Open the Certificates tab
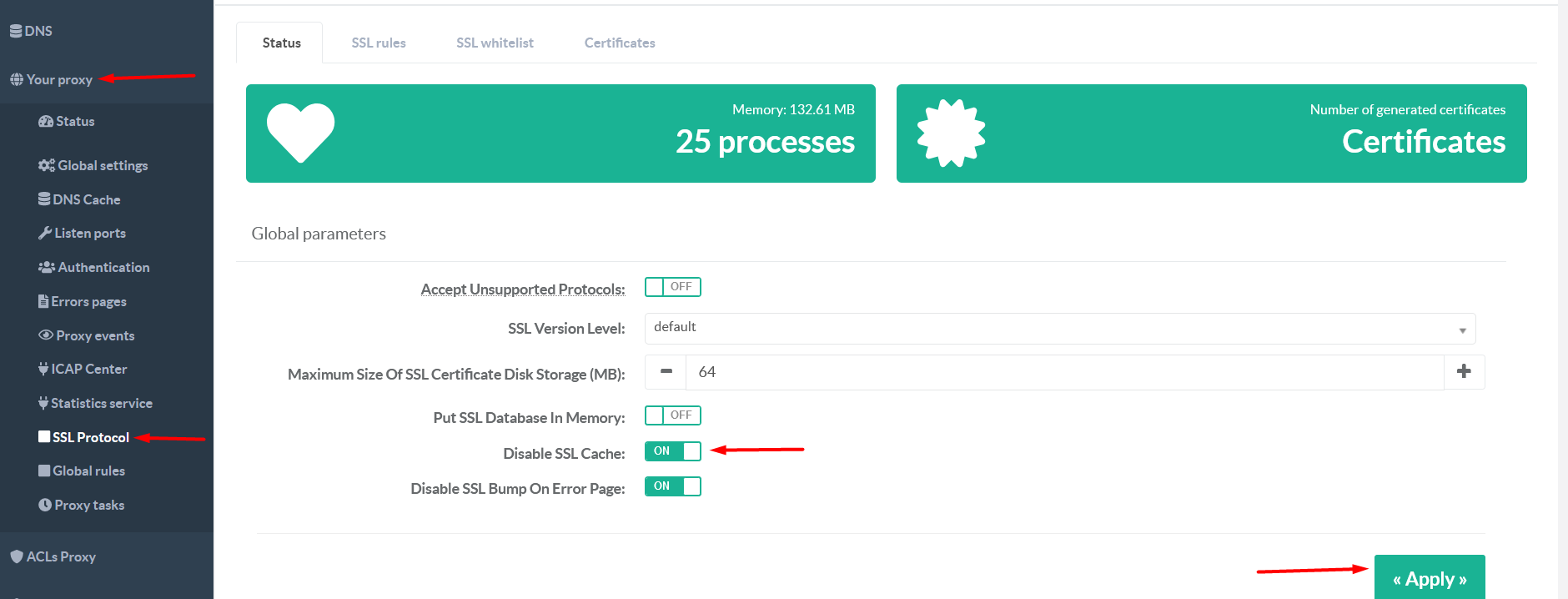 (619, 43)
